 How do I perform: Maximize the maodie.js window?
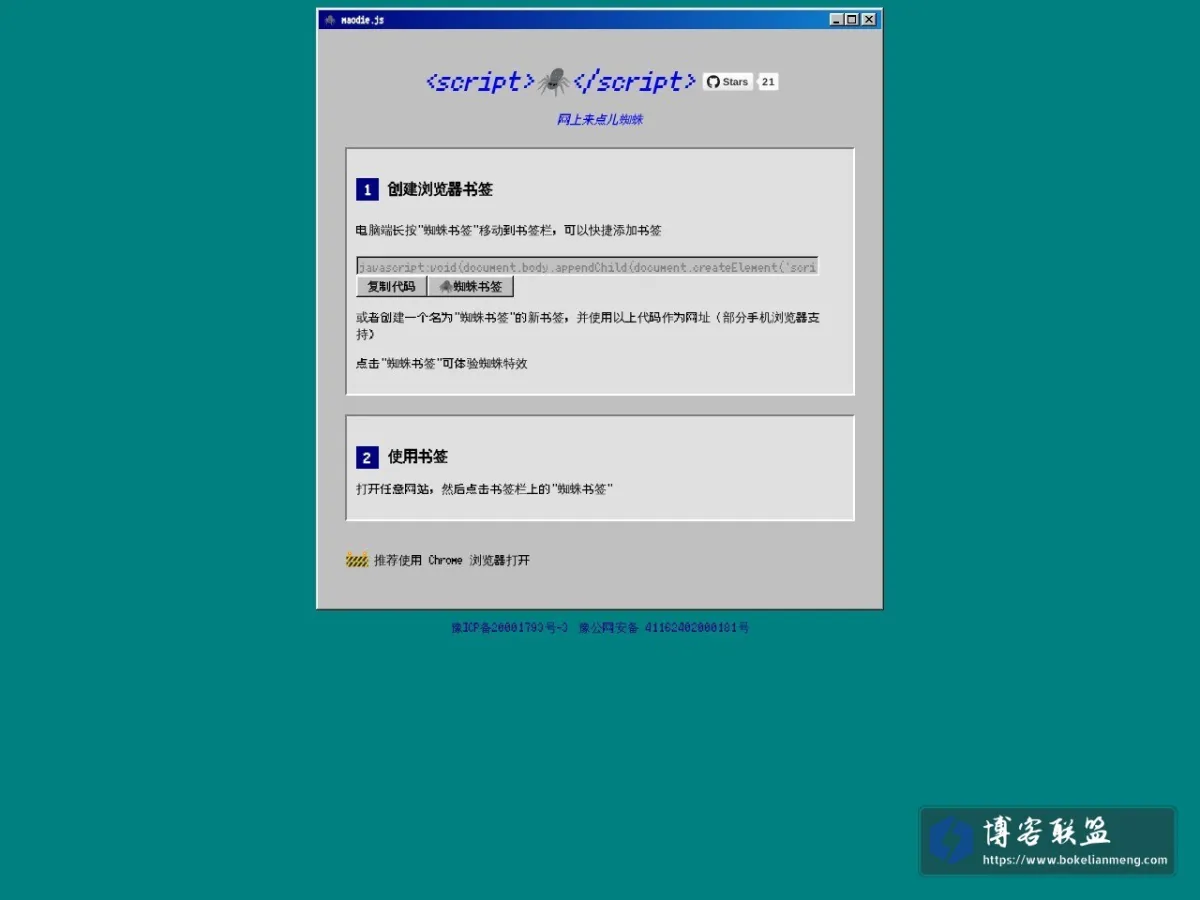[852, 19]
